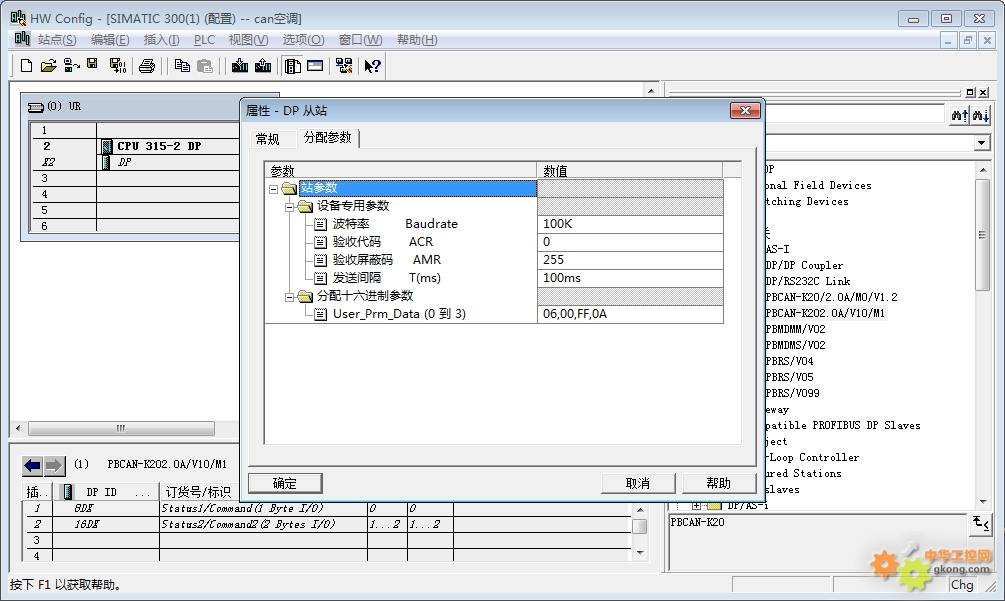Screen dimensions: 1005x601
Task: Select PBCAN-K20/2.0A/M0/V1.2 in the catalog
Action: [x=831, y=297]
